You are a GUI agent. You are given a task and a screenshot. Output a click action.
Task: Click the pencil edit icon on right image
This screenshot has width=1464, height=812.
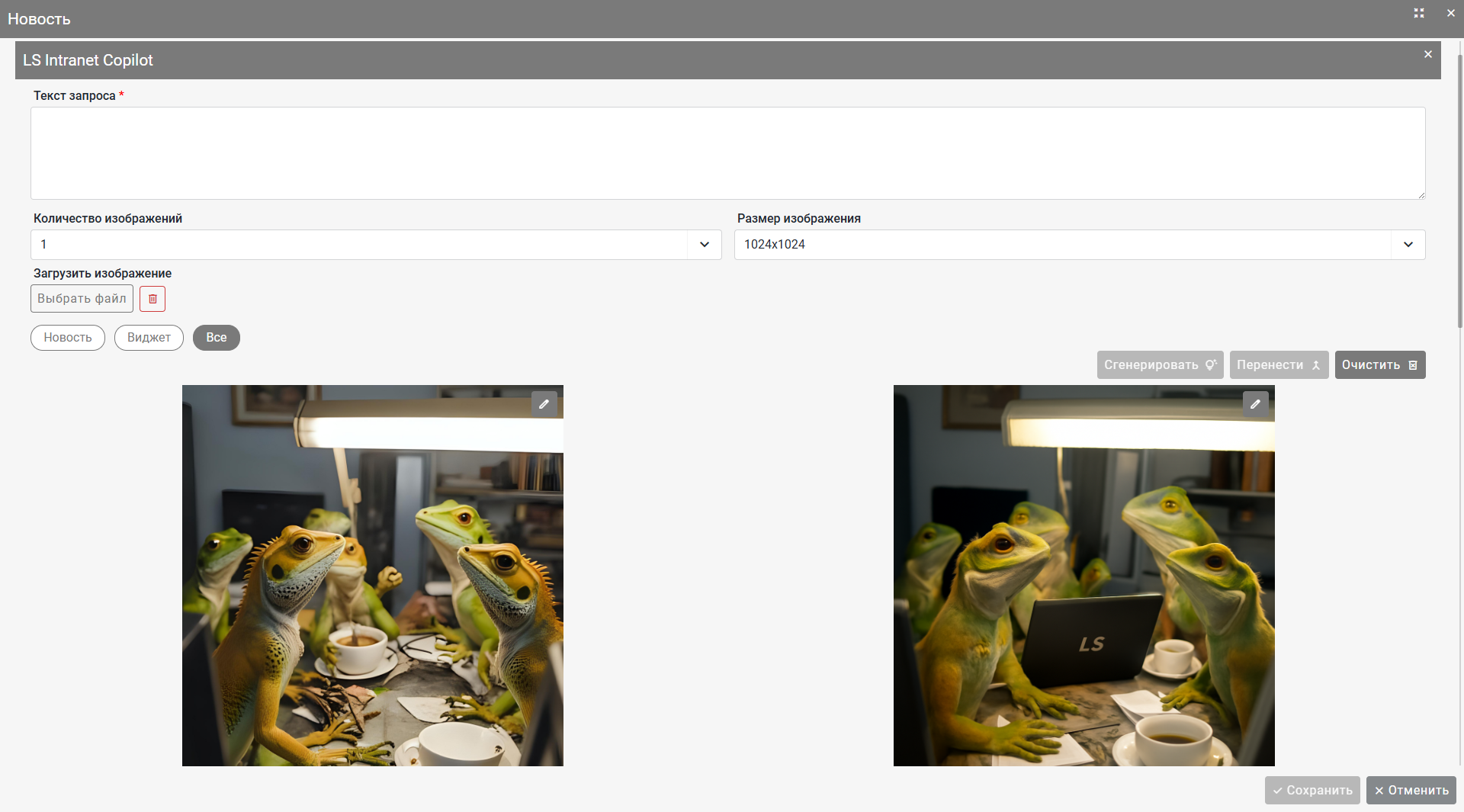(1255, 404)
